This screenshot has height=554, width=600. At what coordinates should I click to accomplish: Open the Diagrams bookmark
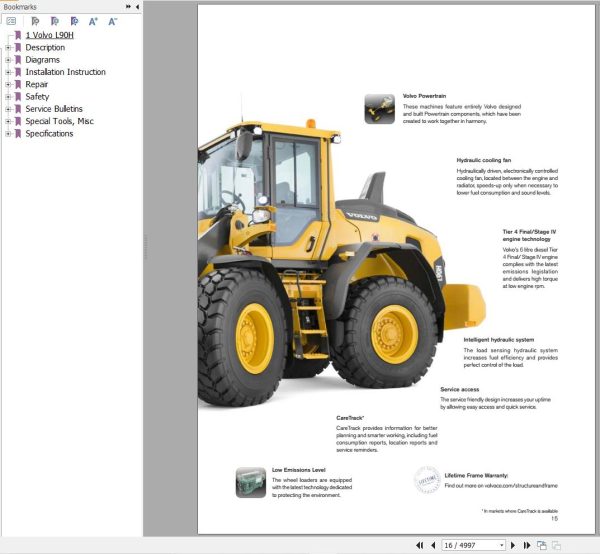point(42,60)
